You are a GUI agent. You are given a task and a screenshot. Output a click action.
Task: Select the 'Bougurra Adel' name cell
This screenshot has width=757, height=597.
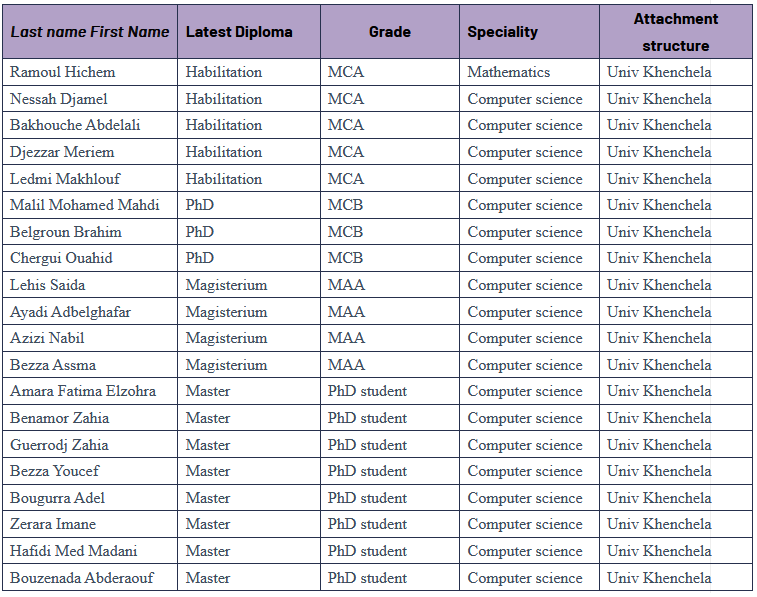tap(57, 498)
